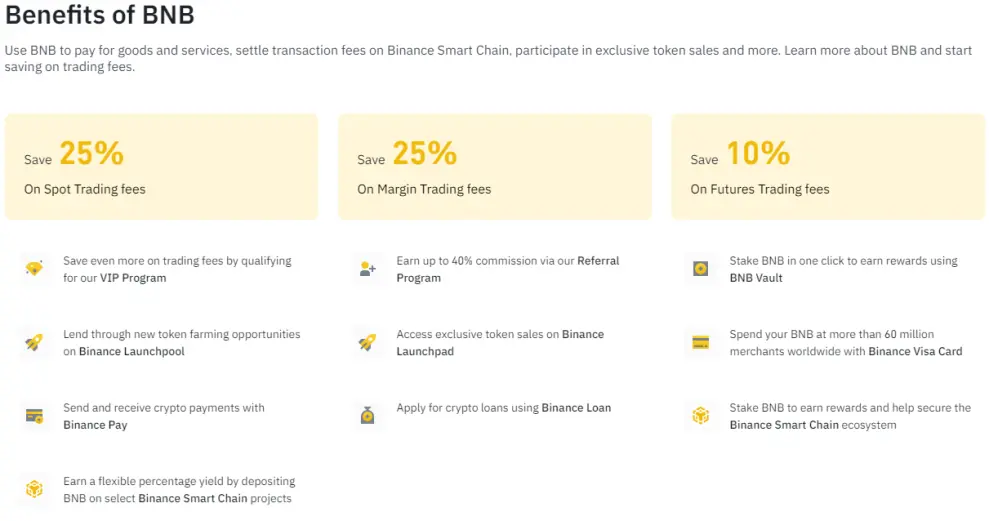Go to Binance Launchpool link

[132, 351]
